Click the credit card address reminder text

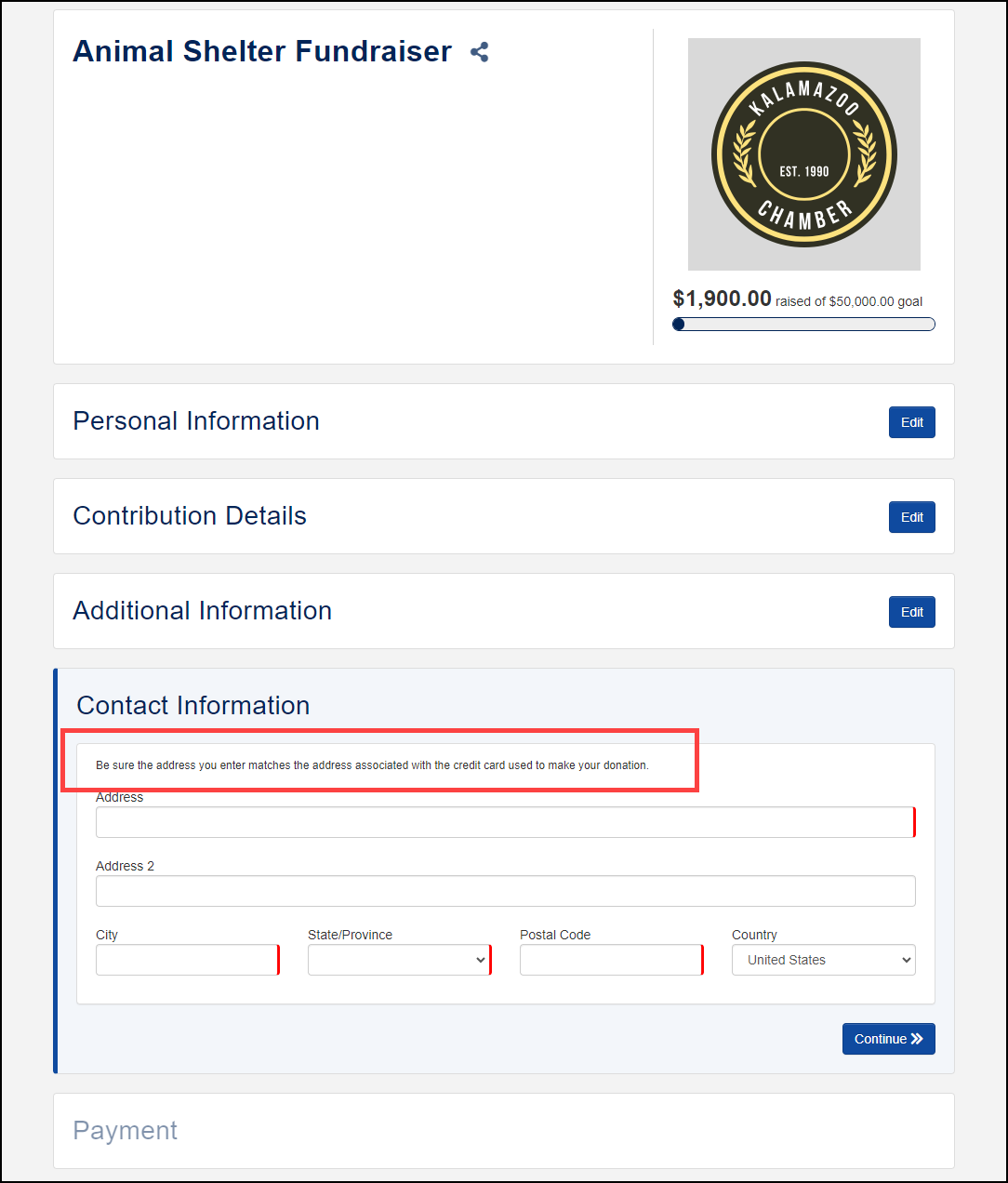373,765
